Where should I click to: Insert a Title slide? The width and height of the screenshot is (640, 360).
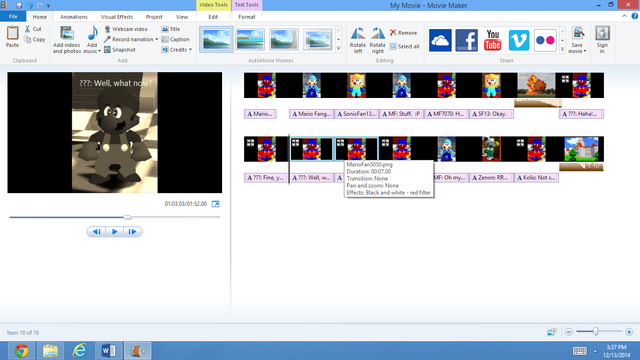[171, 29]
